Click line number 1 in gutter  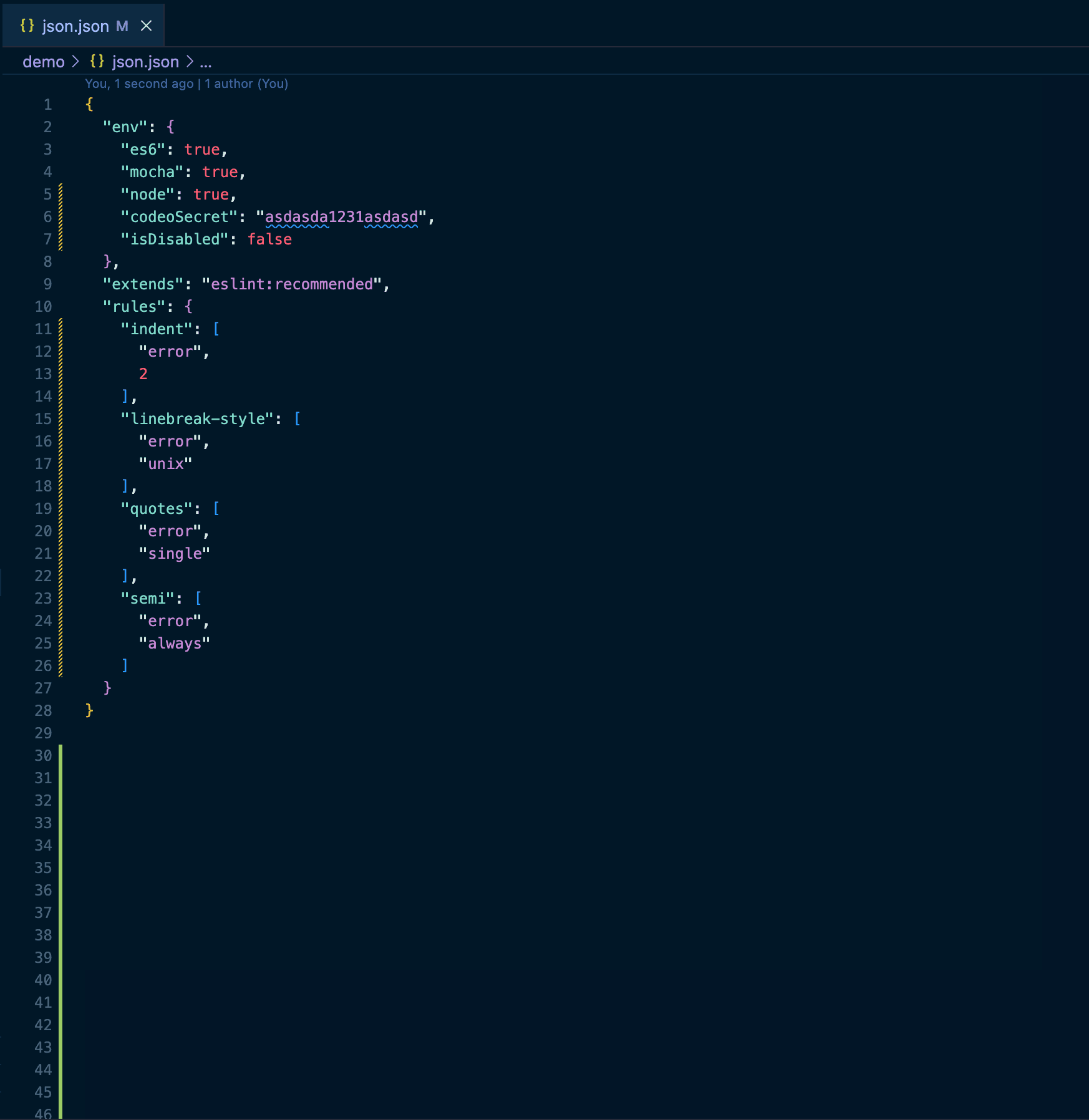[47, 105]
